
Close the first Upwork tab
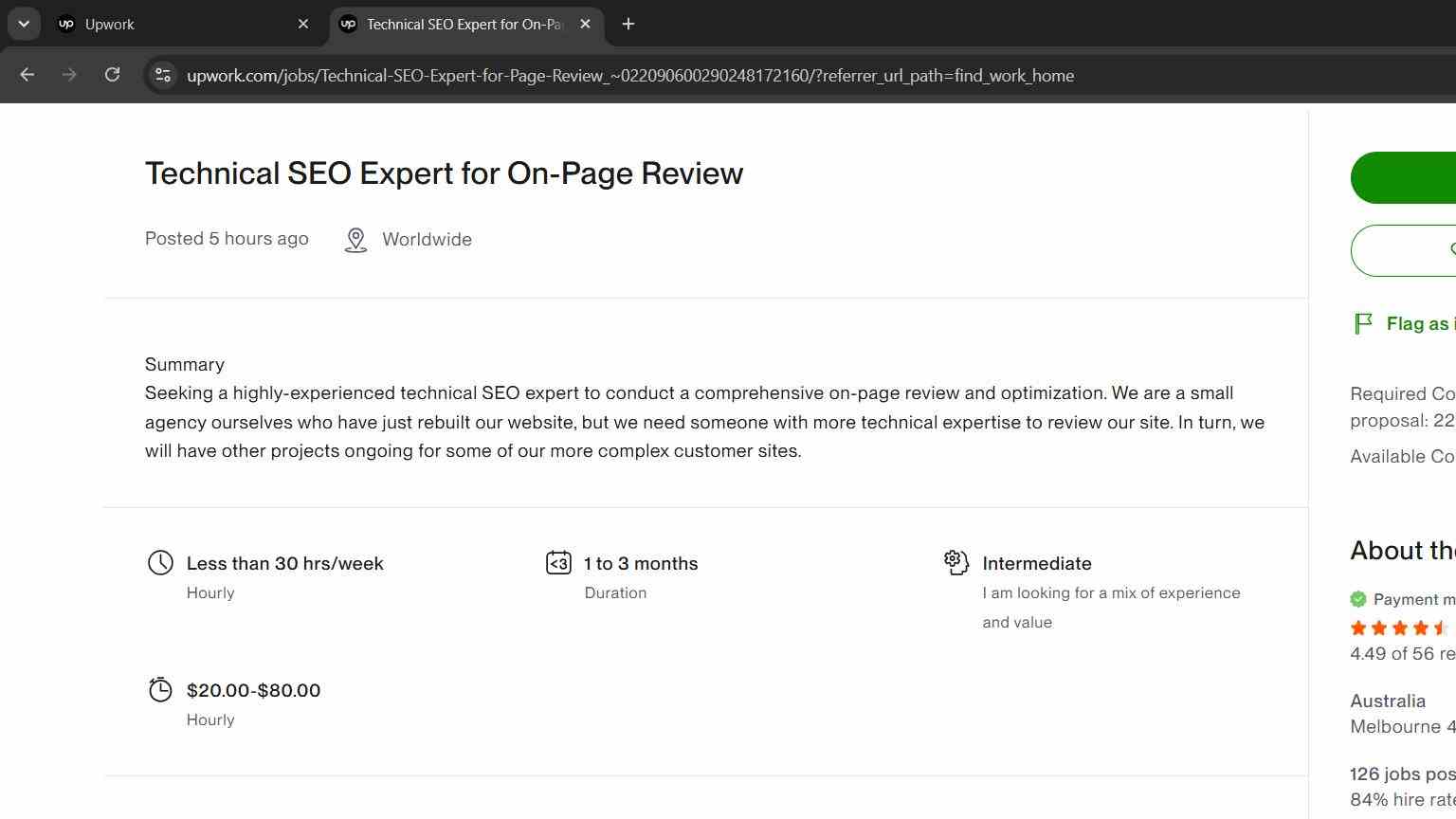coord(303,24)
